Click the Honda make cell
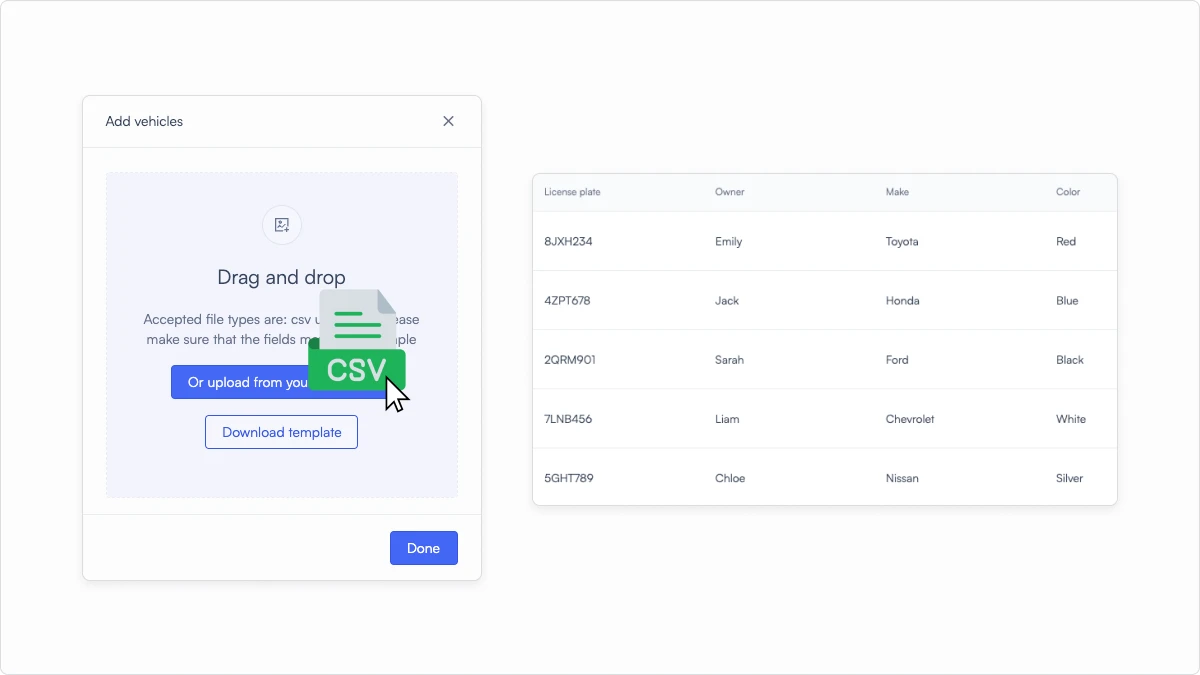The image size is (1200, 675). click(x=903, y=300)
